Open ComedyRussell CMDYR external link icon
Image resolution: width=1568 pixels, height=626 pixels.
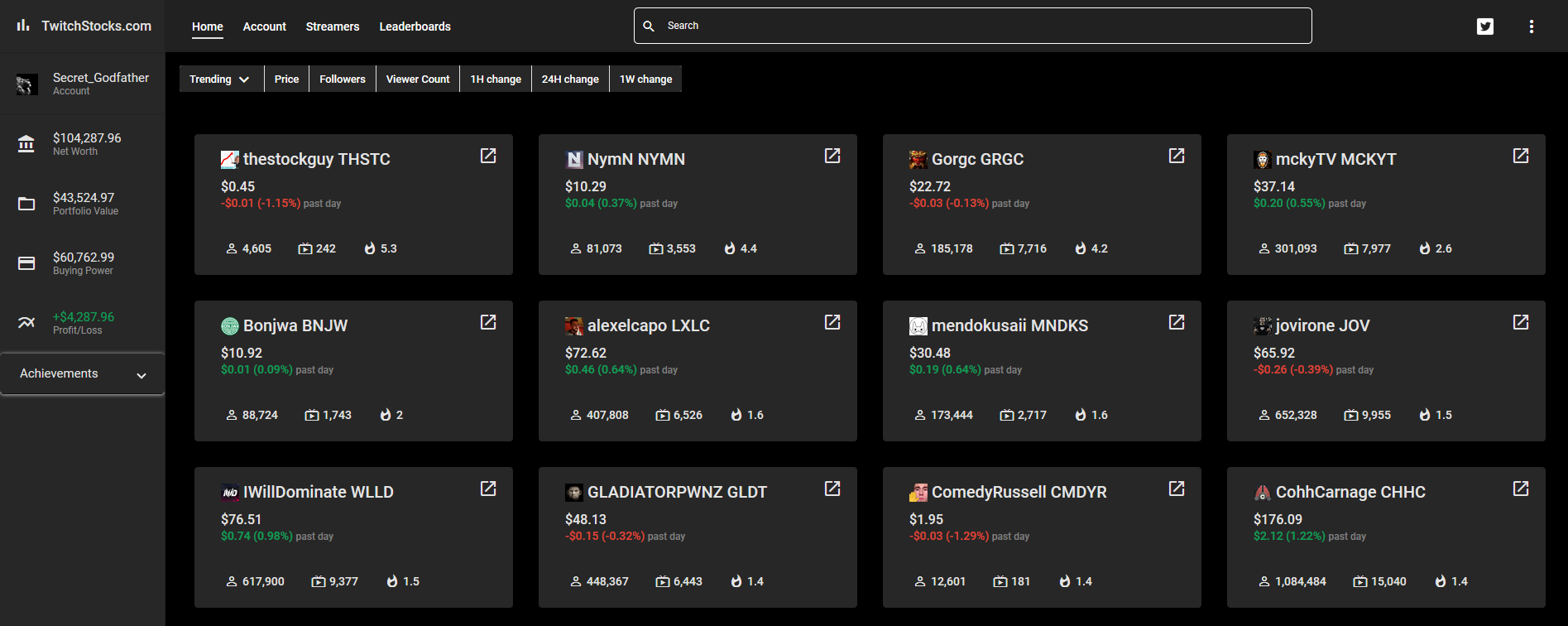tap(1177, 489)
